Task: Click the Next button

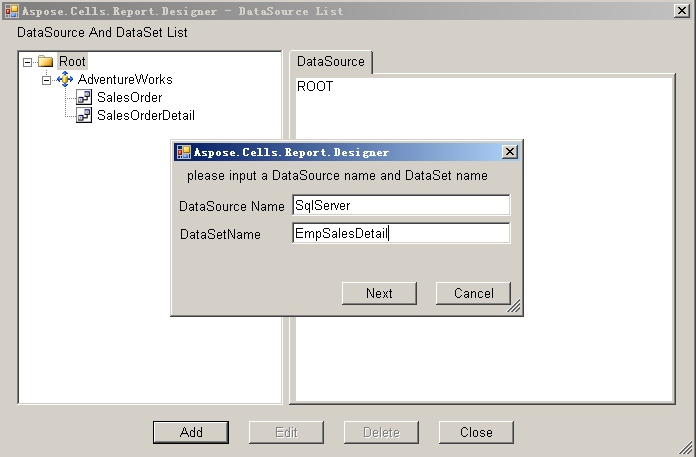Action: pyautogui.click(x=379, y=293)
